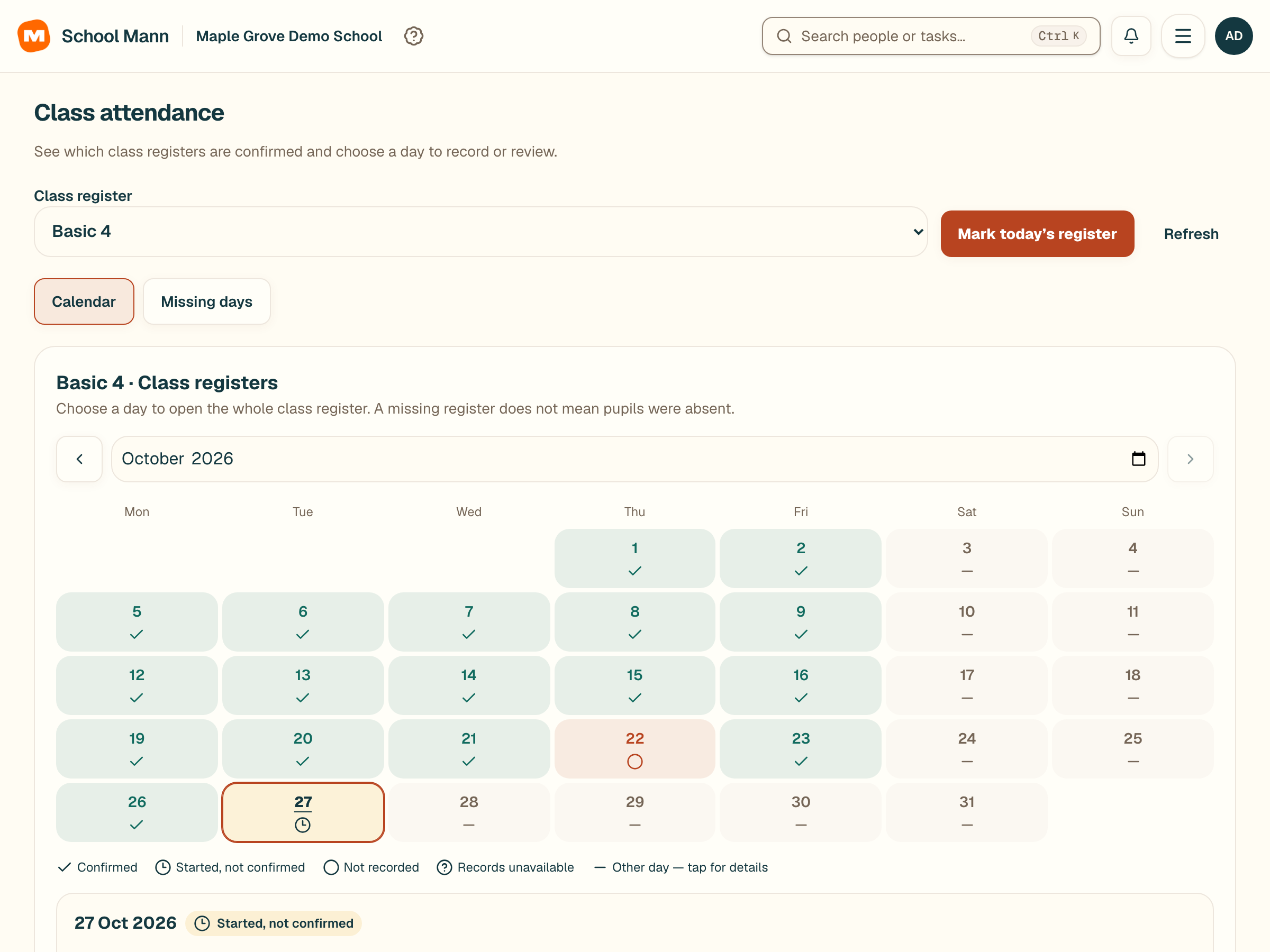This screenshot has width=1270, height=952.
Task: Click Mark today's register button
Action: [x=1037, y=234]
